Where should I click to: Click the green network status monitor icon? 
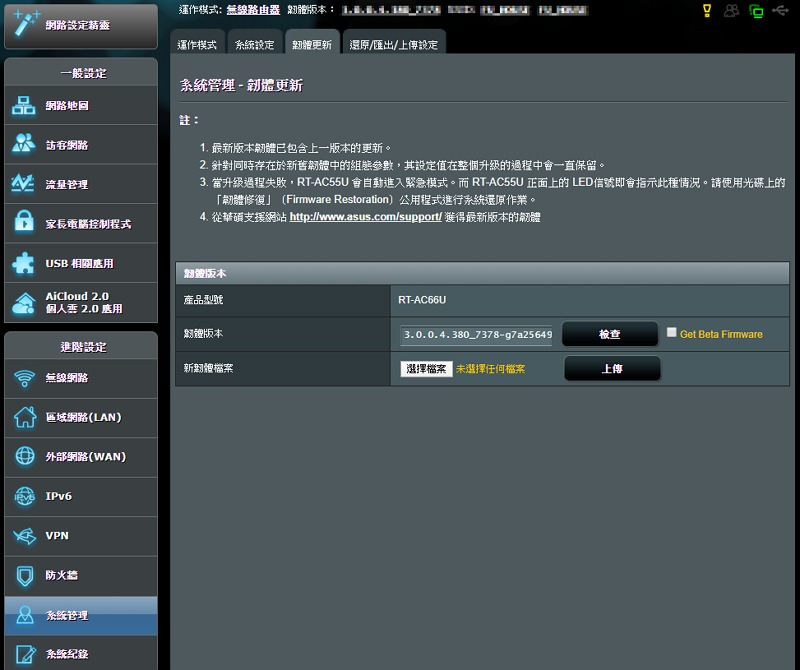(x=755, y=11)
